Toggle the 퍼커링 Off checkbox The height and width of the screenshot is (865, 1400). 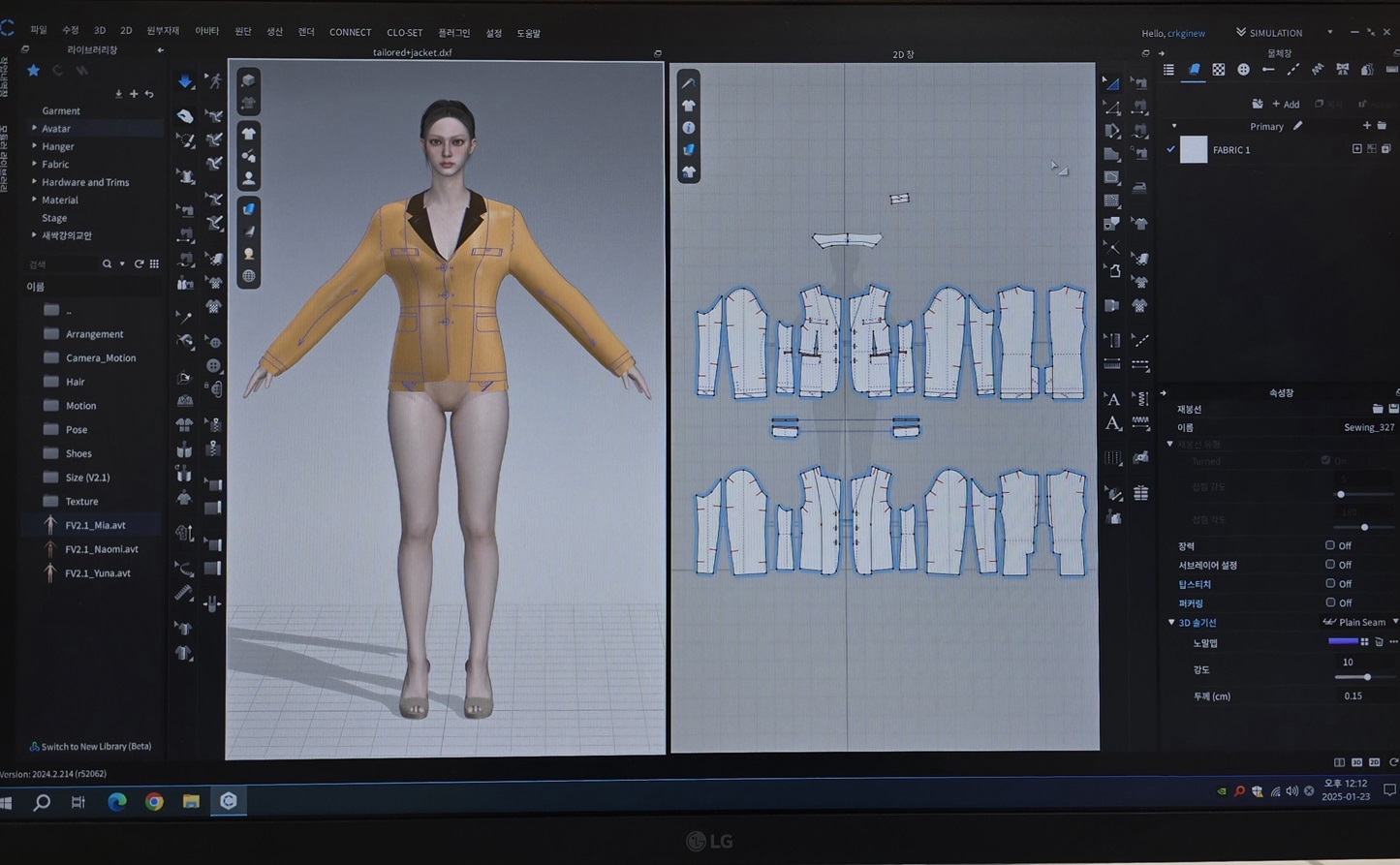[x=1330, y=602]
